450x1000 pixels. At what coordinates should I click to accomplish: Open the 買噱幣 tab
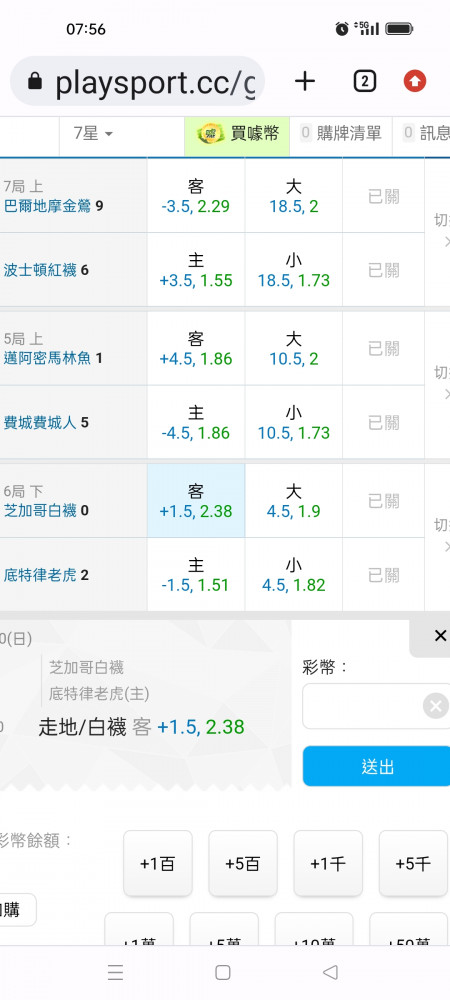pyautogui.click(x=237, y=133)
